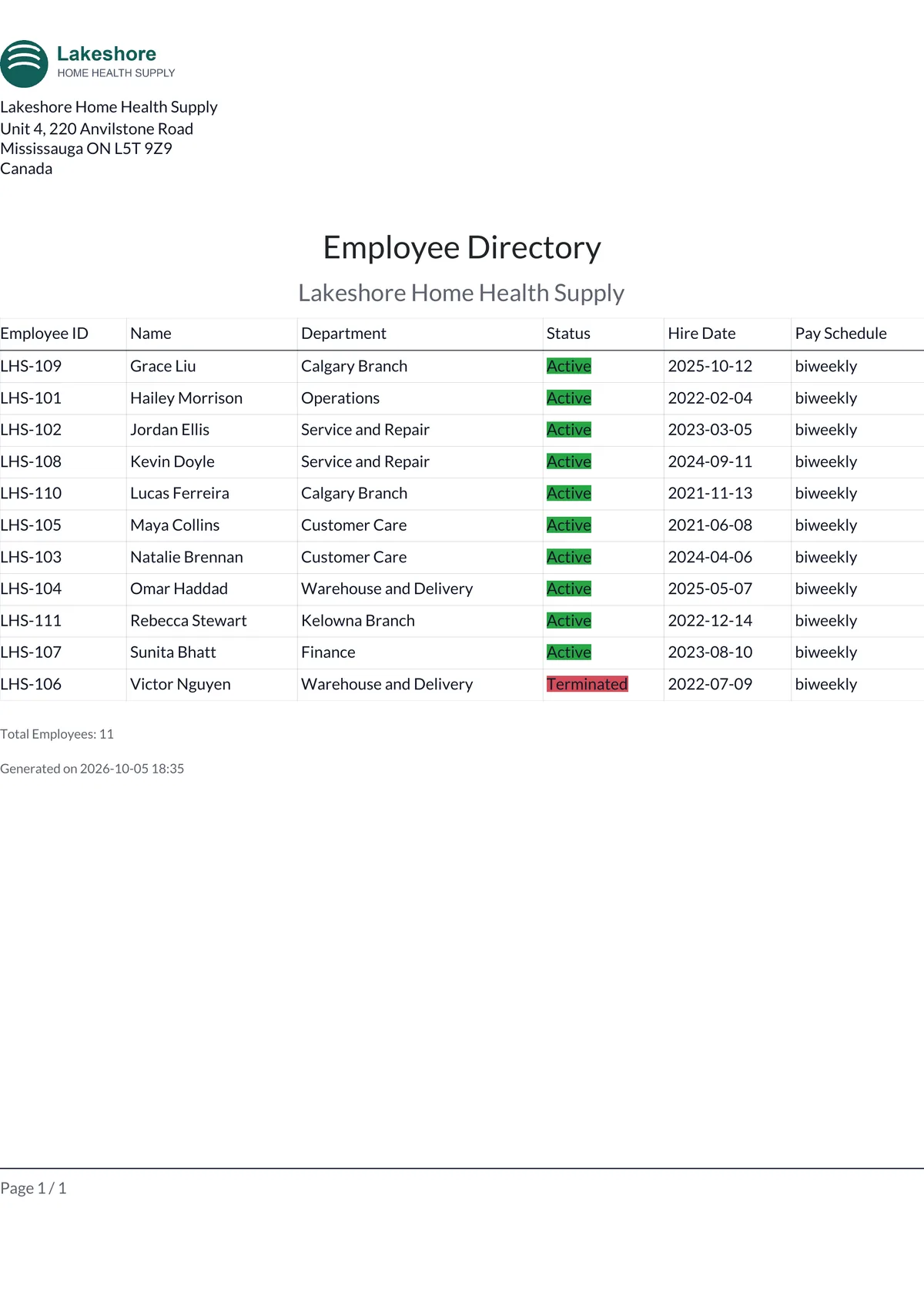924x1308 pixels.
Task: Click the Name column header
Action: coord(151,334)
